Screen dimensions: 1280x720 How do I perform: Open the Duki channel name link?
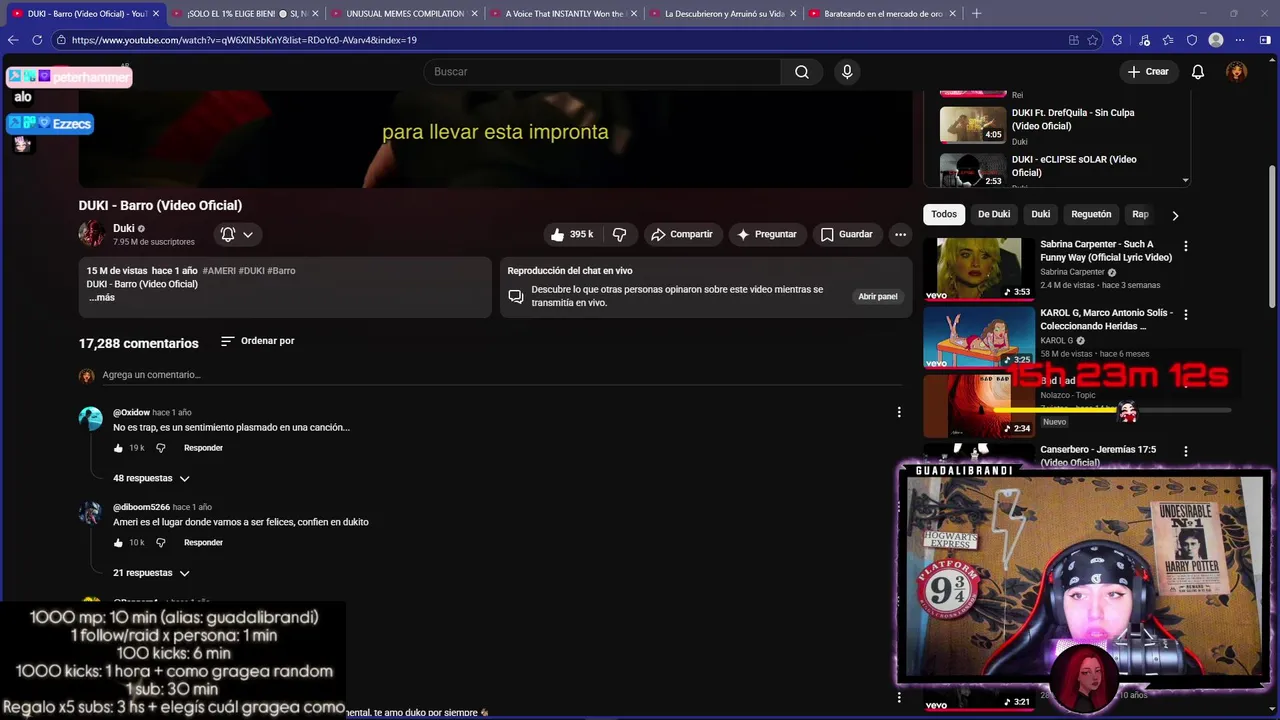click(123, 228)
